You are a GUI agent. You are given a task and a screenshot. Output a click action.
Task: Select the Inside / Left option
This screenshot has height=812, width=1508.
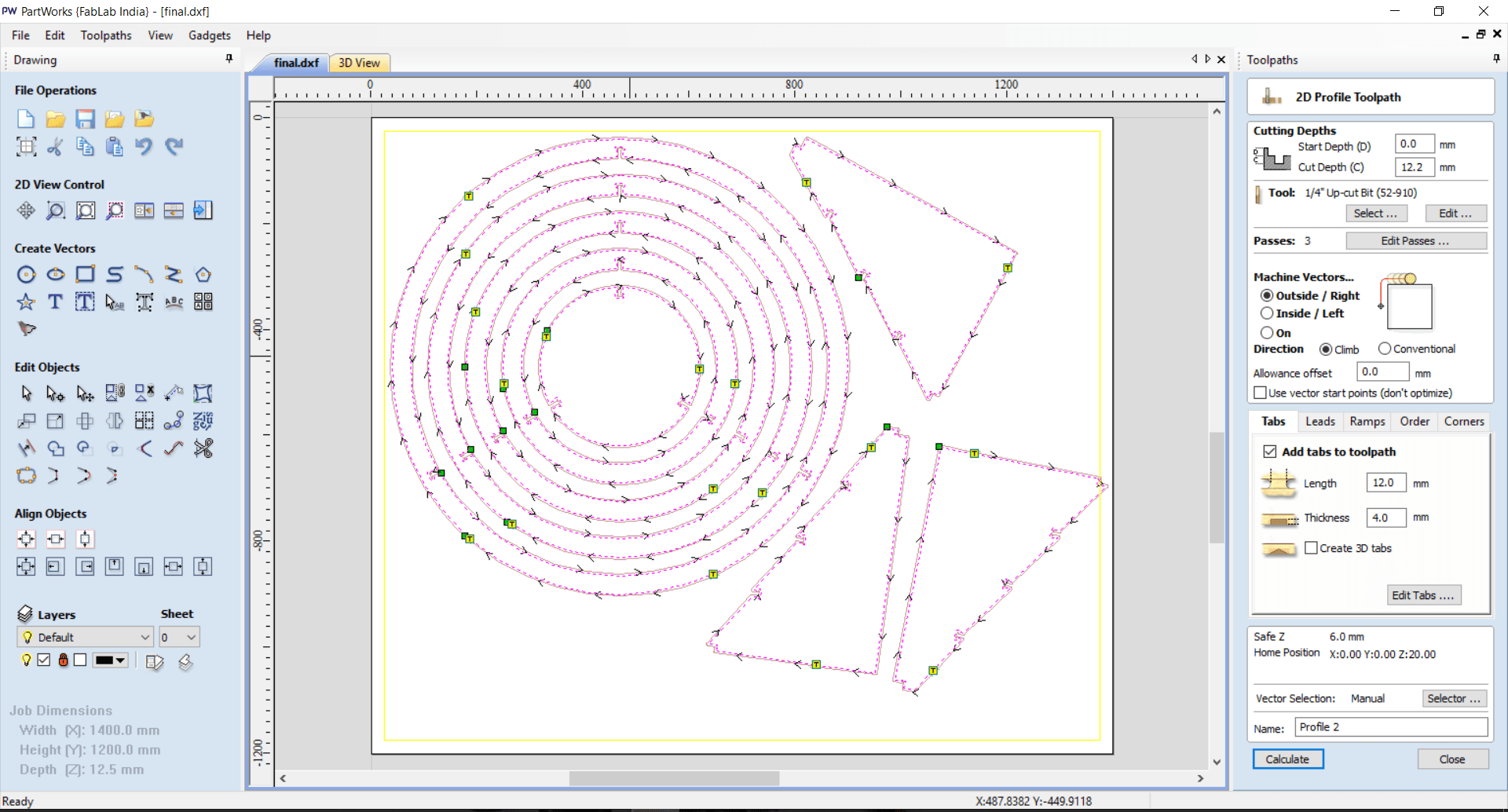click(1267, 313)
